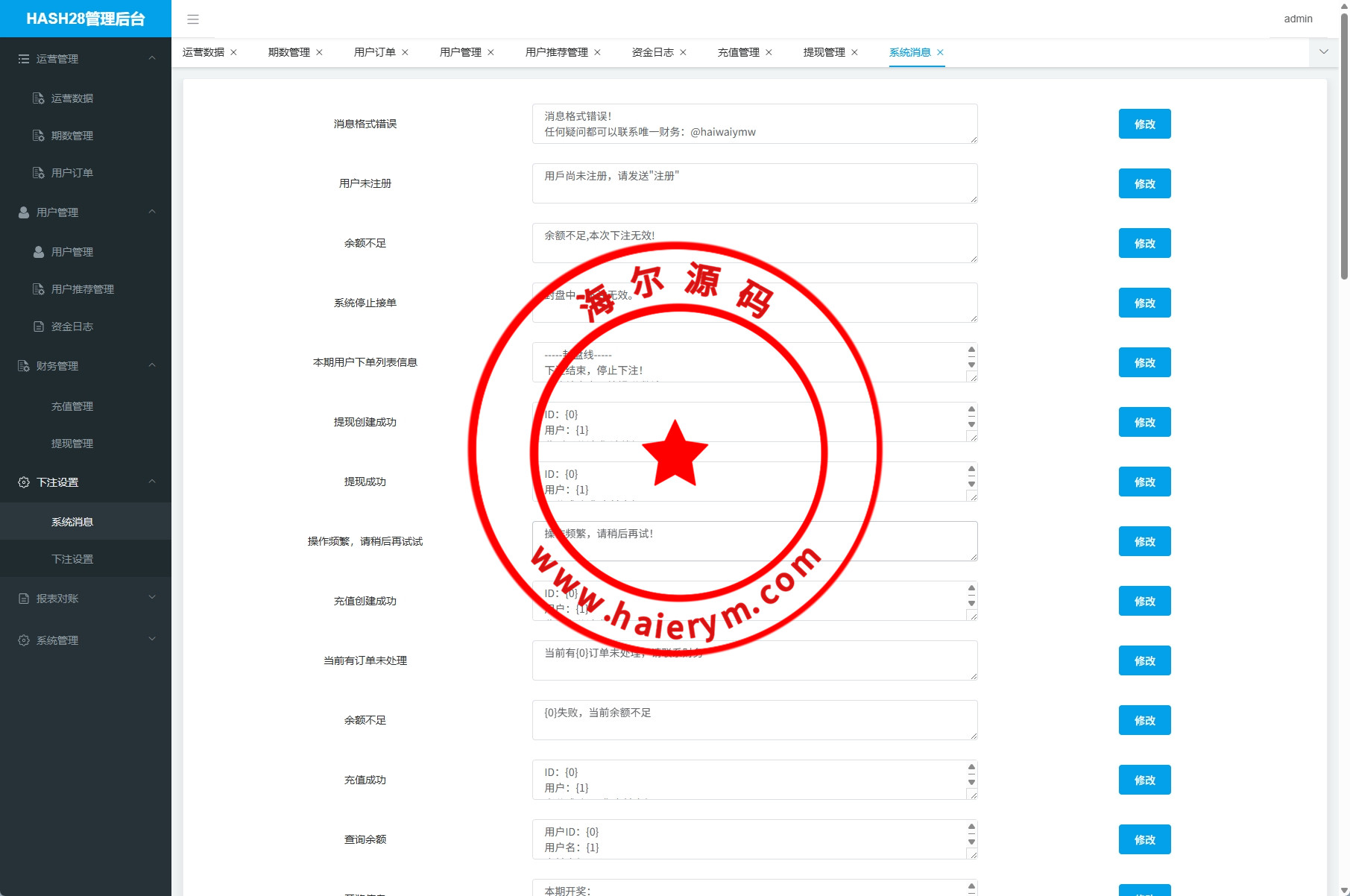Viewport: 1350px width, 896px height.
Task: Collapse the 运营管理 sidebar group
Action: click(x=152, y=58)
